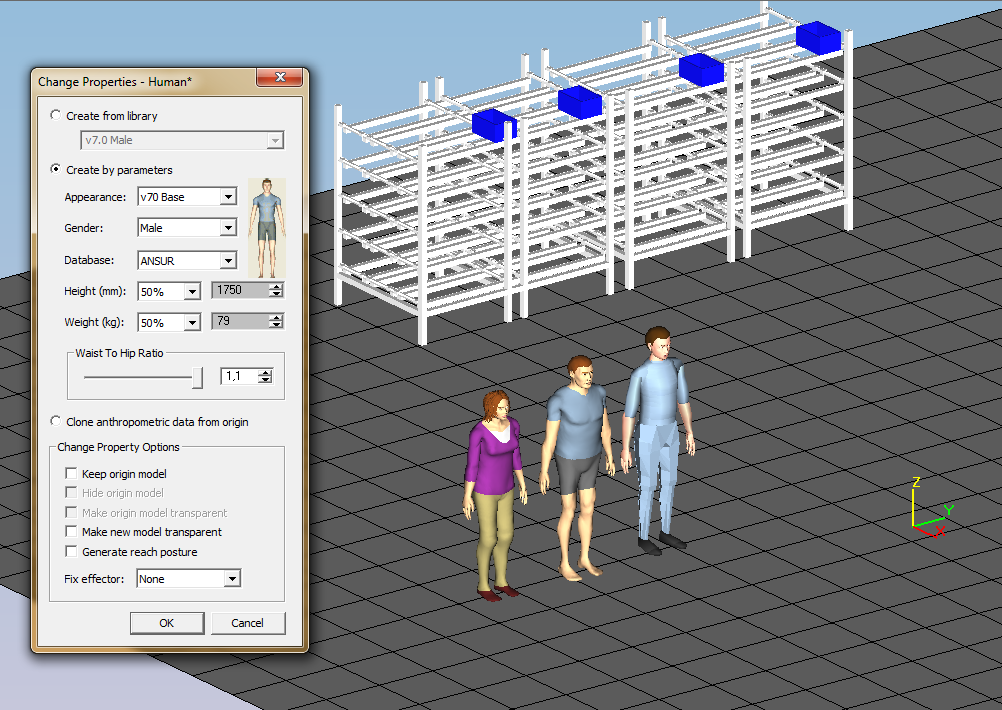Confirm the dialog with OK
This screenshot has height=710, width=1002.
click(x=167, y=623)
